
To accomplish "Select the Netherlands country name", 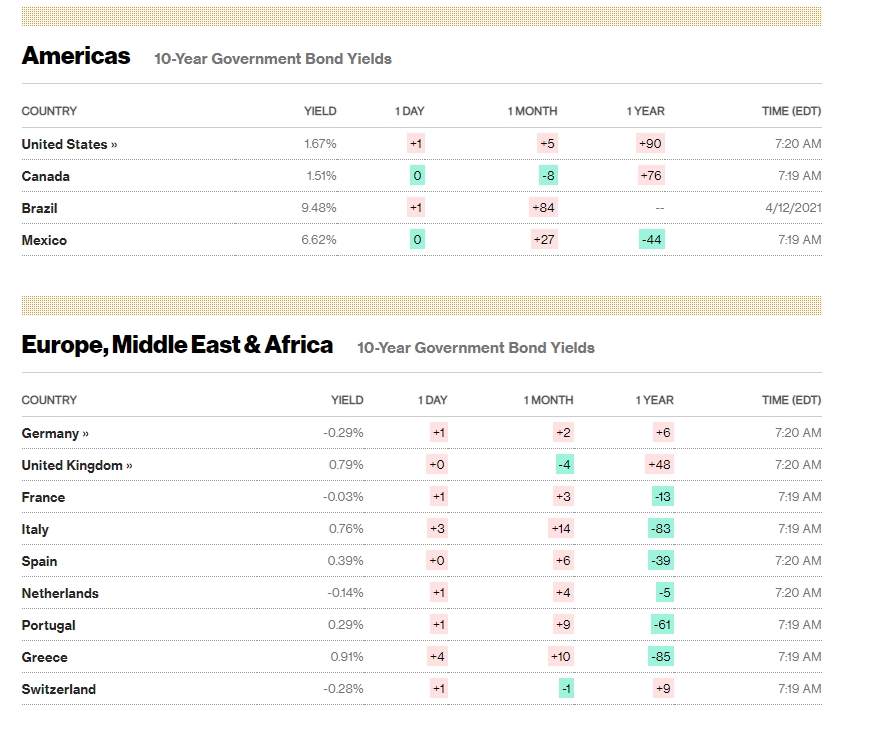I will [x=60, y=593].
